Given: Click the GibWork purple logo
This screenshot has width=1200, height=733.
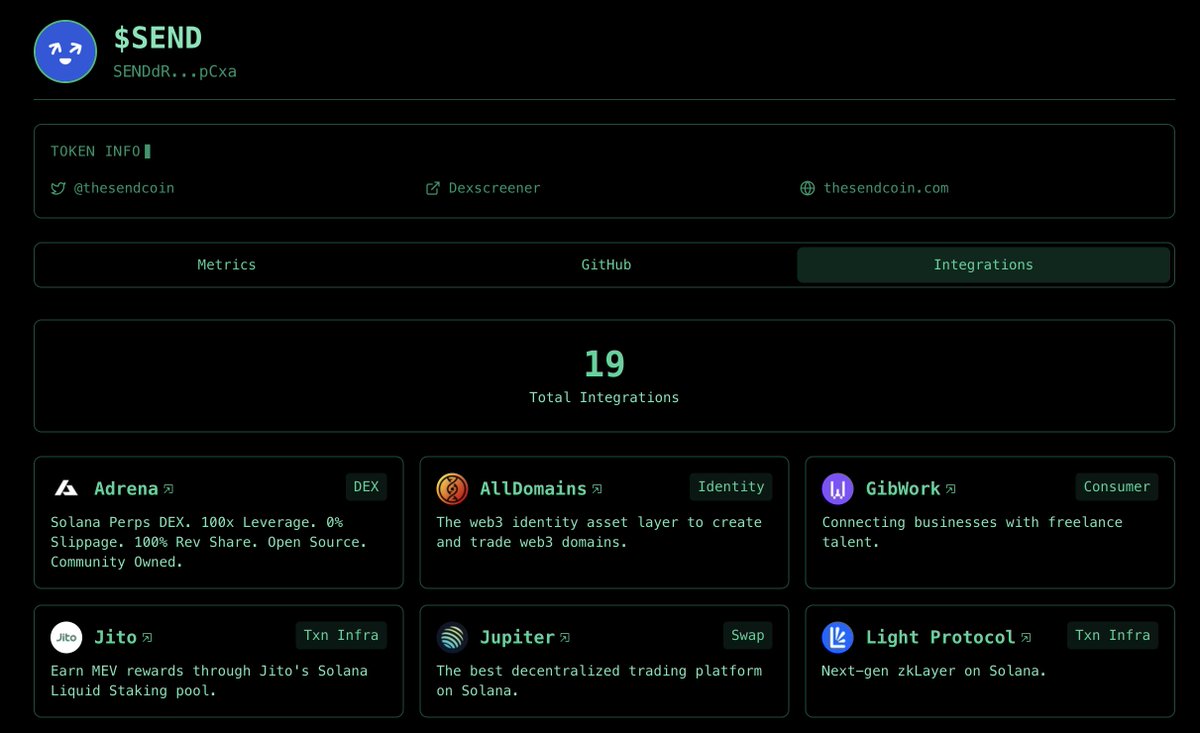Looking at the screenshot, I should click(x=837, y=488).
